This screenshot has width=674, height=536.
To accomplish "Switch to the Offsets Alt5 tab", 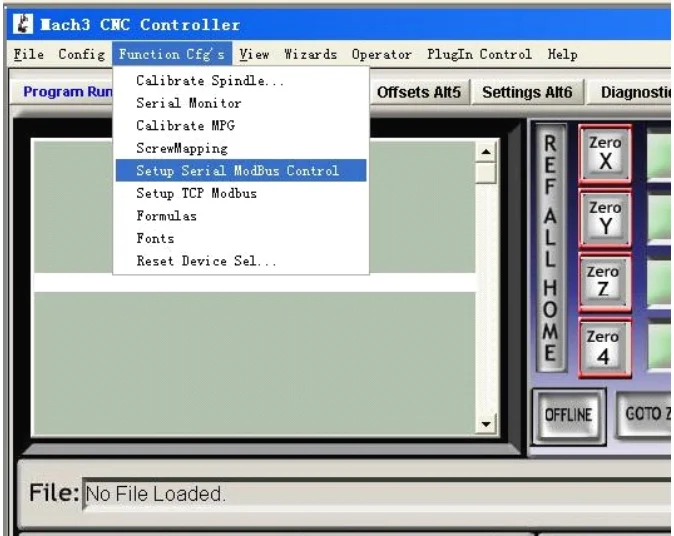I will pos(419,92).
